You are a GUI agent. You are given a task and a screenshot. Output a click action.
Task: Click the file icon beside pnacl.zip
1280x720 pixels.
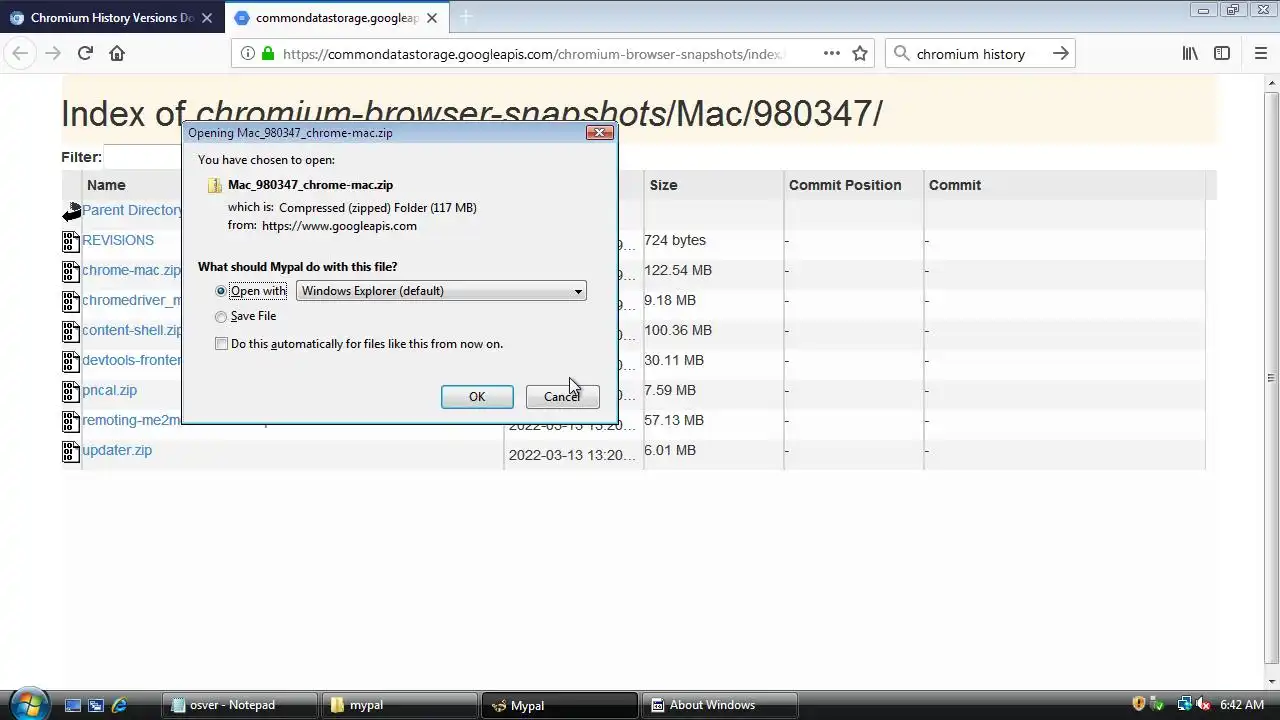[x=71, y=391]
